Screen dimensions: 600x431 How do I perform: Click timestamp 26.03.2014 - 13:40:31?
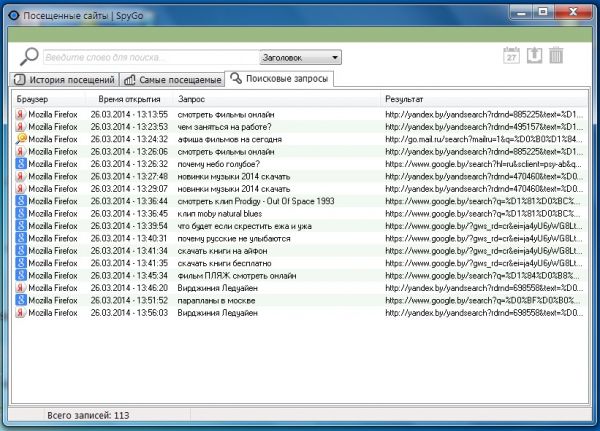[129, 238]
